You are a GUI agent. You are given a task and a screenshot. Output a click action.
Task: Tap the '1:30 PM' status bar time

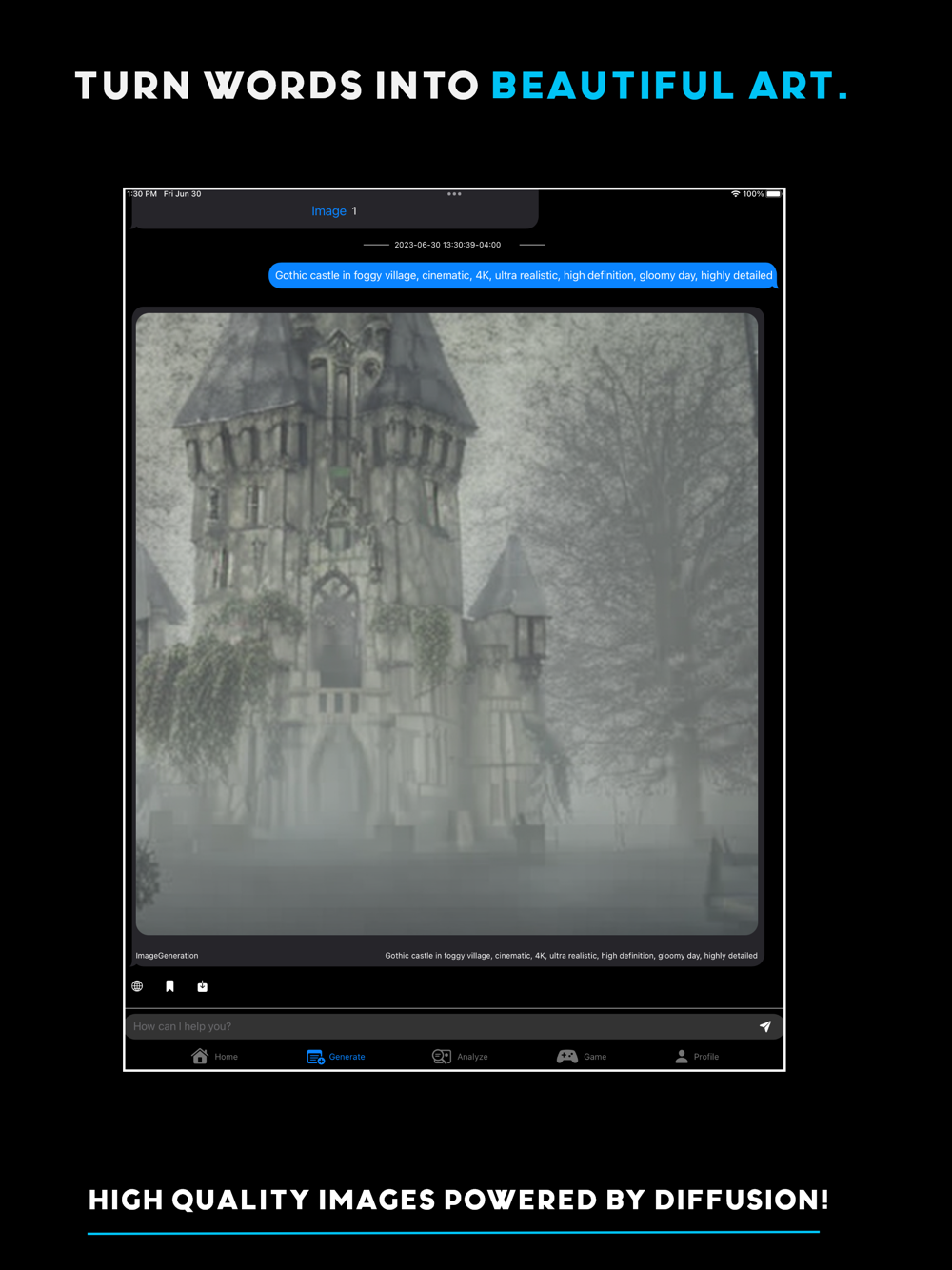[x=142, y=194]
